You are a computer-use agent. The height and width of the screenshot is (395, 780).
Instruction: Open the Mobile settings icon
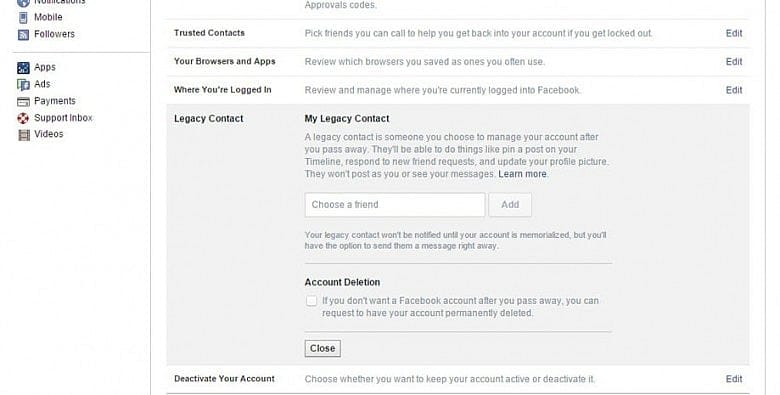click(23, 17)
